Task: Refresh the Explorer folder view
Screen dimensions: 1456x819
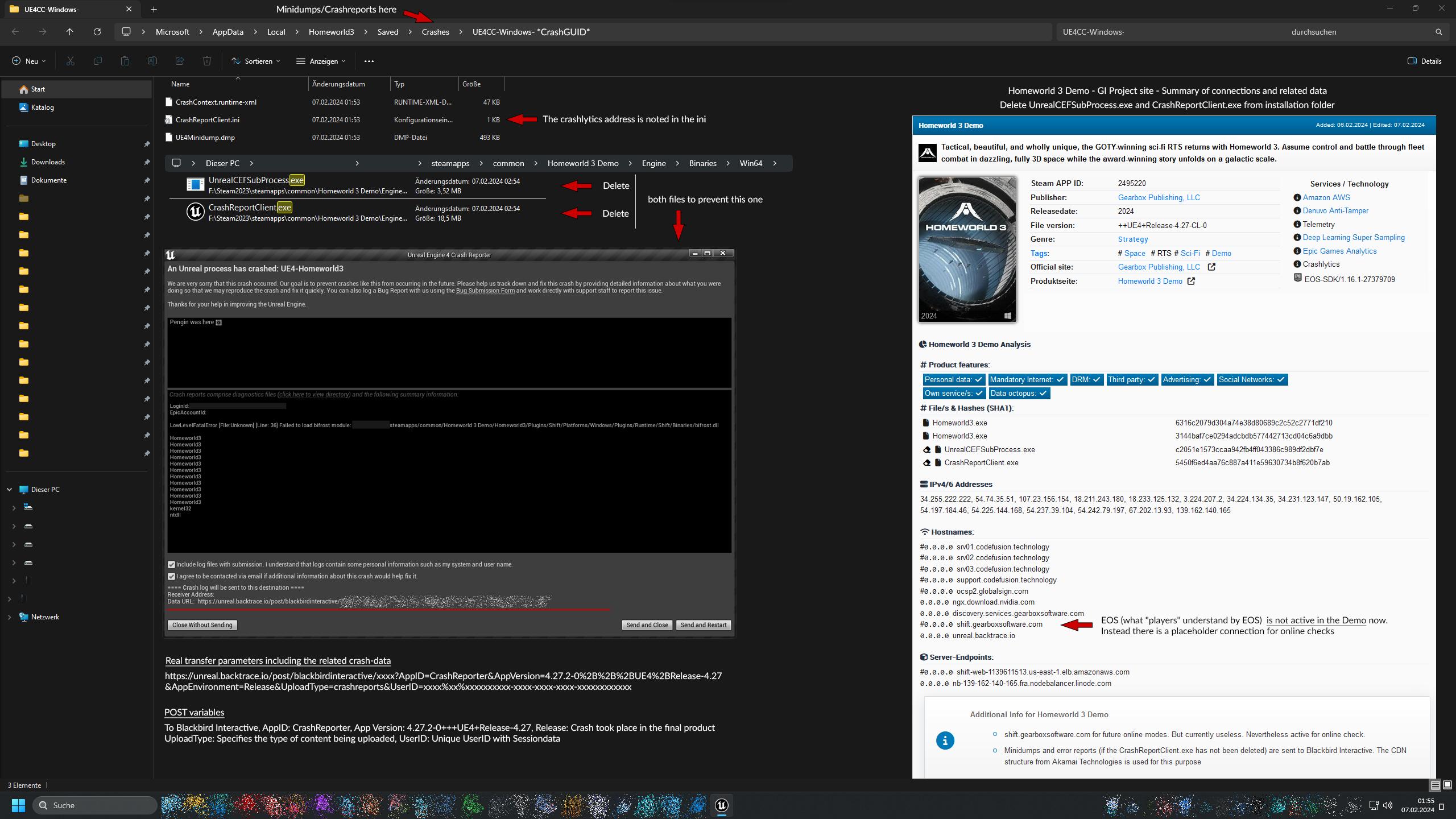Action: click(97, 32)
